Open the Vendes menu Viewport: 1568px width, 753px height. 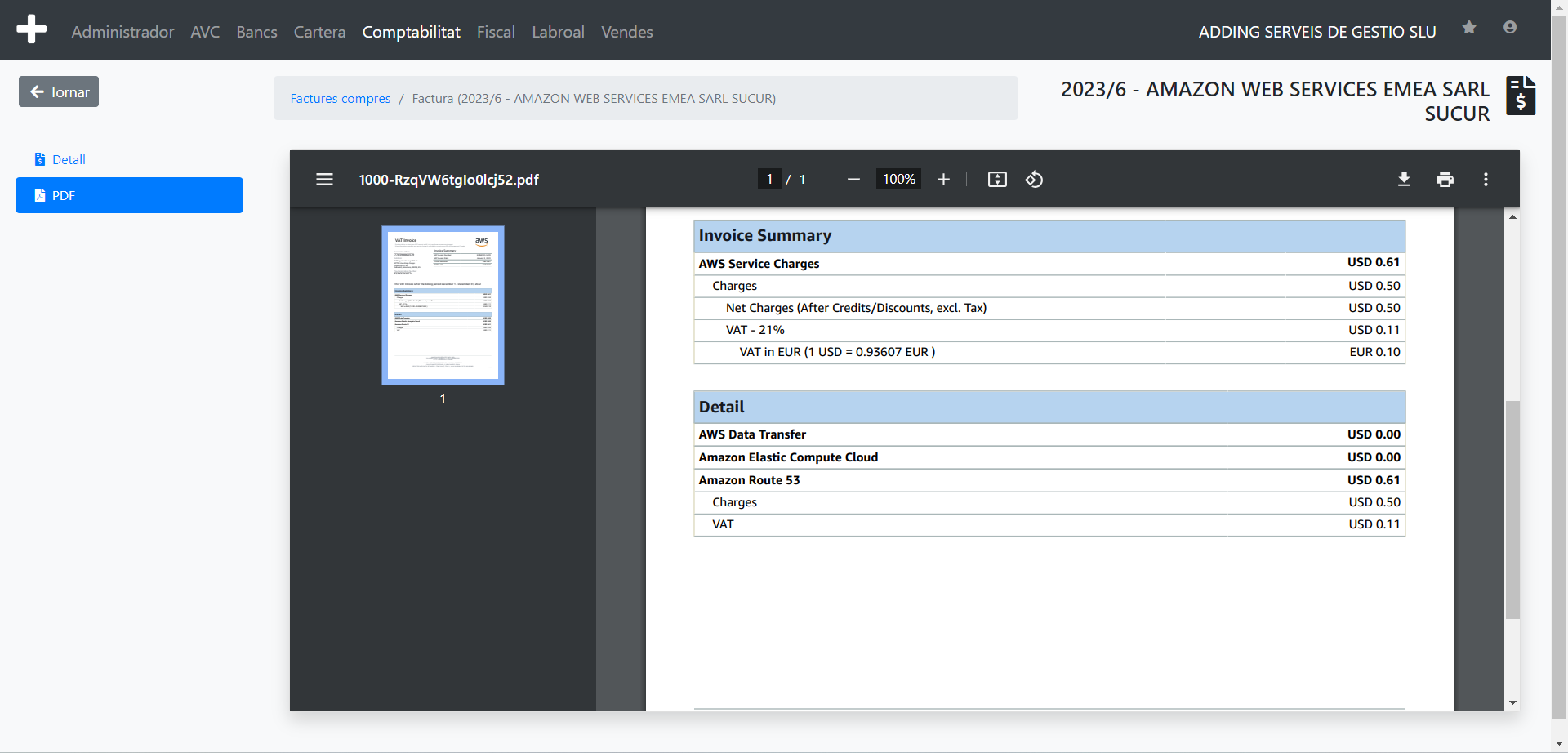tap(626, 32)
